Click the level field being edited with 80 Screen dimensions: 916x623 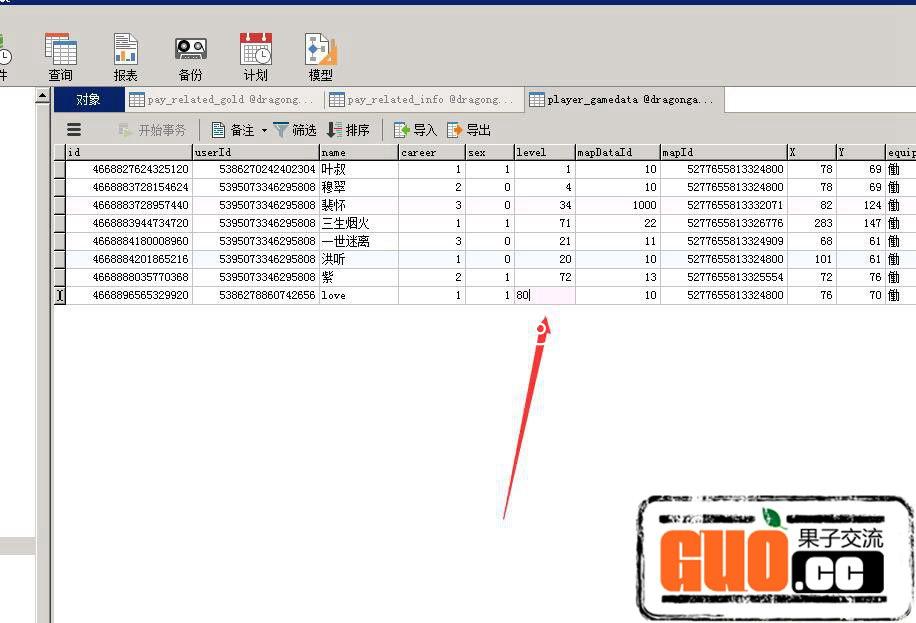(543, 296)
